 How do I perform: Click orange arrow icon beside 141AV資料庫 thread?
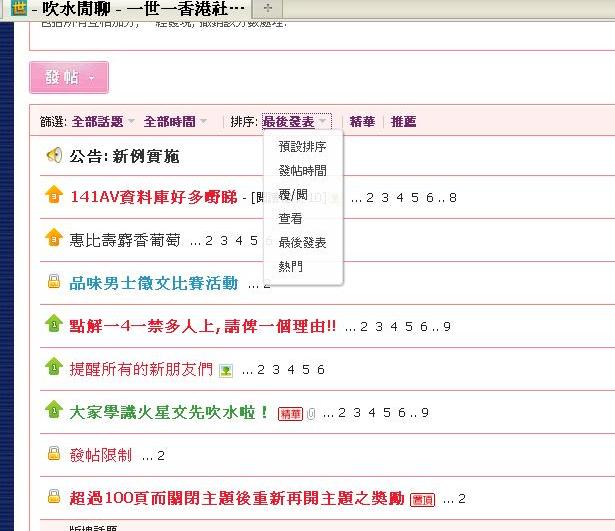[x=54, y=196]
